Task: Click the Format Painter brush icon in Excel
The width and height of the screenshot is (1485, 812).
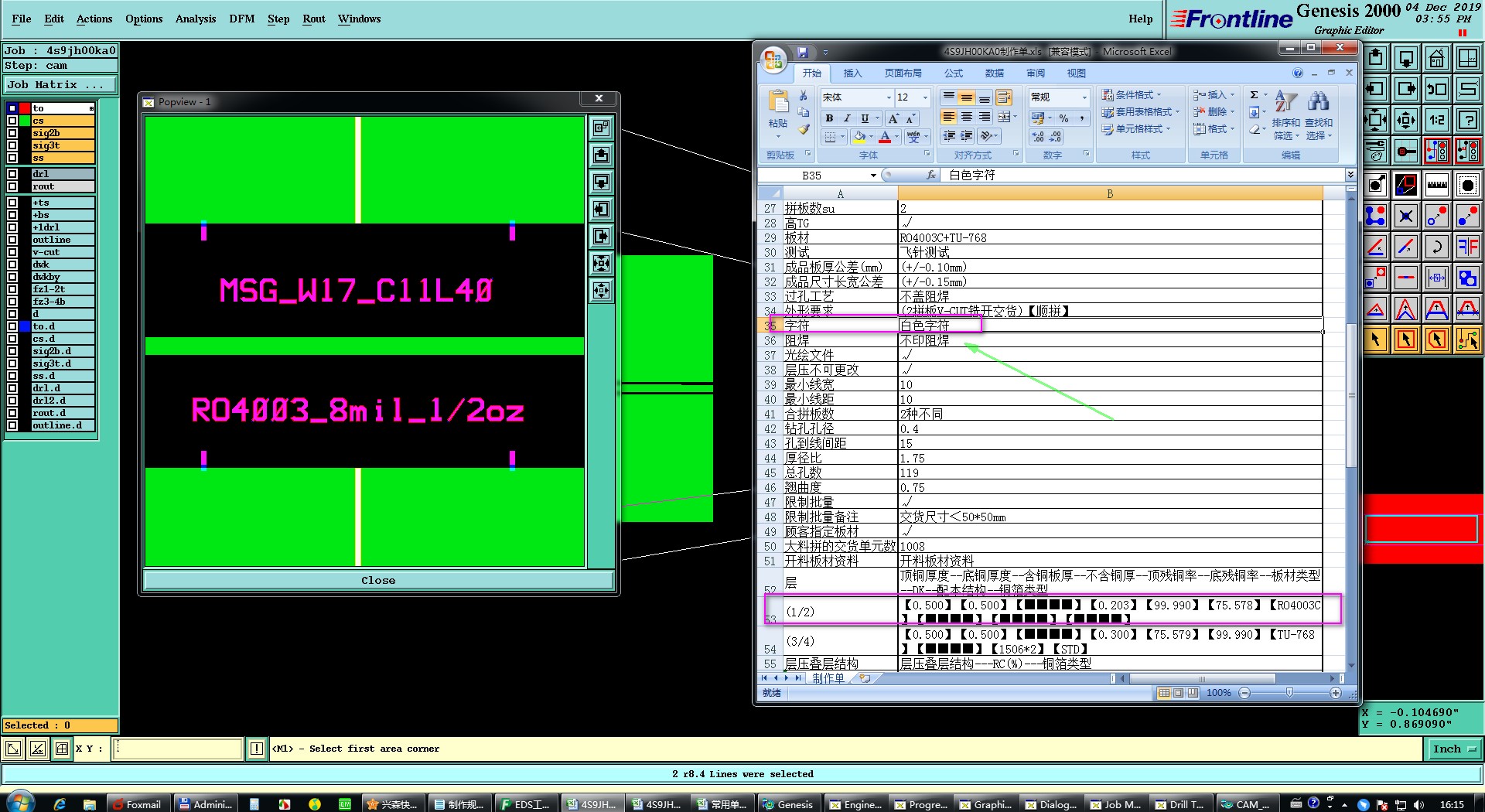Action: click(x=804, y=129)
